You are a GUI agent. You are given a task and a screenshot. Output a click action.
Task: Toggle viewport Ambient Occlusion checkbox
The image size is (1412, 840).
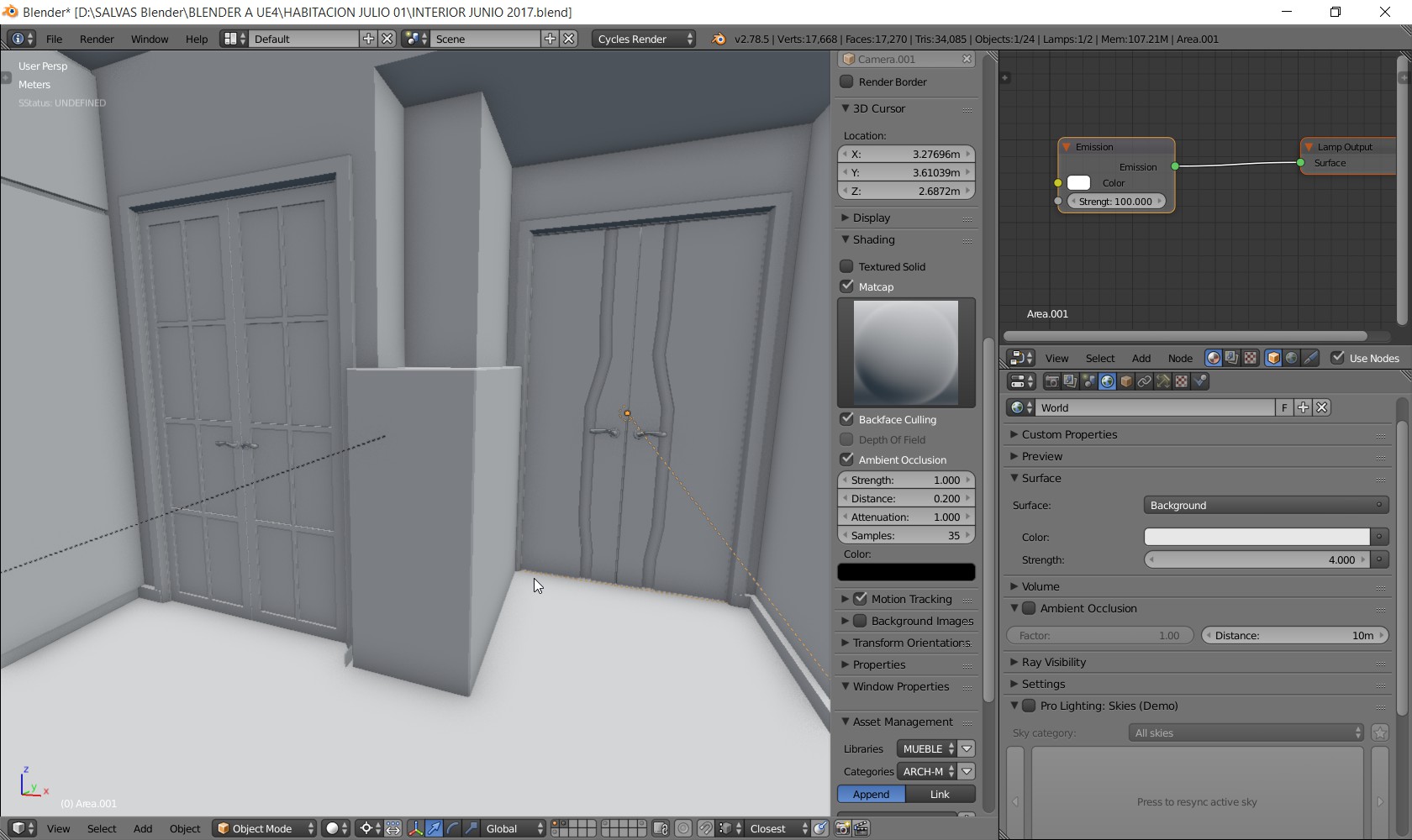click(846, 459)
